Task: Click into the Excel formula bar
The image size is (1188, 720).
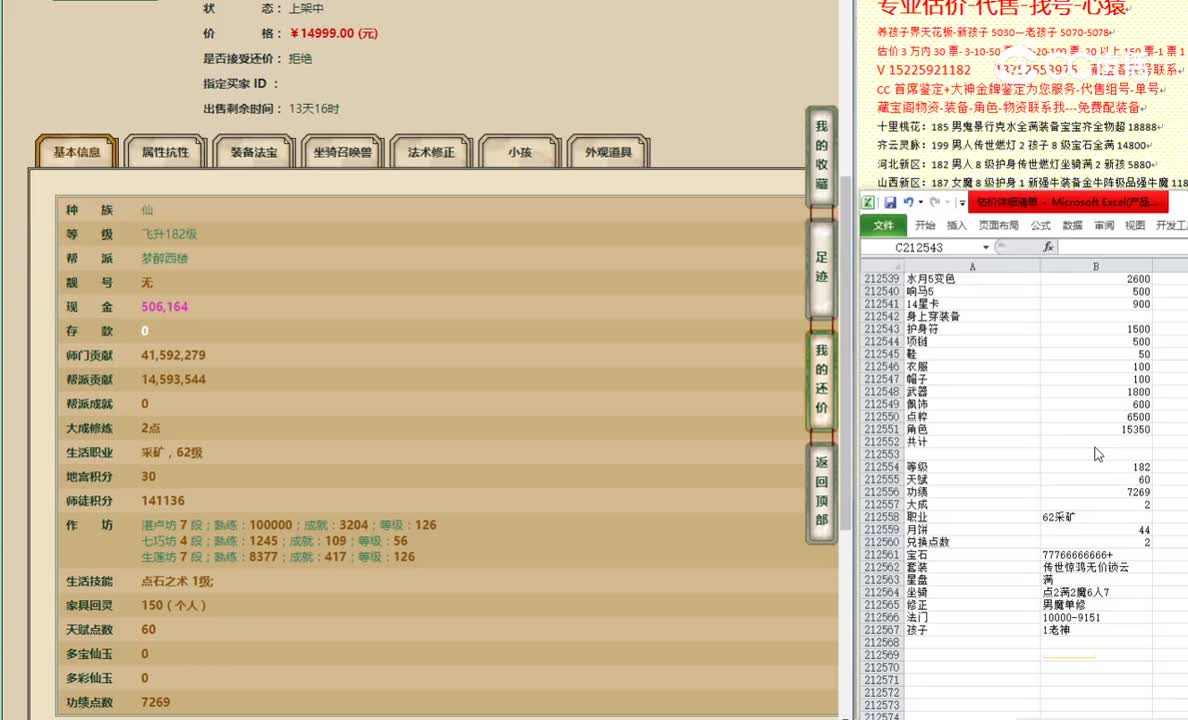Action: (x=1122, y=247)
